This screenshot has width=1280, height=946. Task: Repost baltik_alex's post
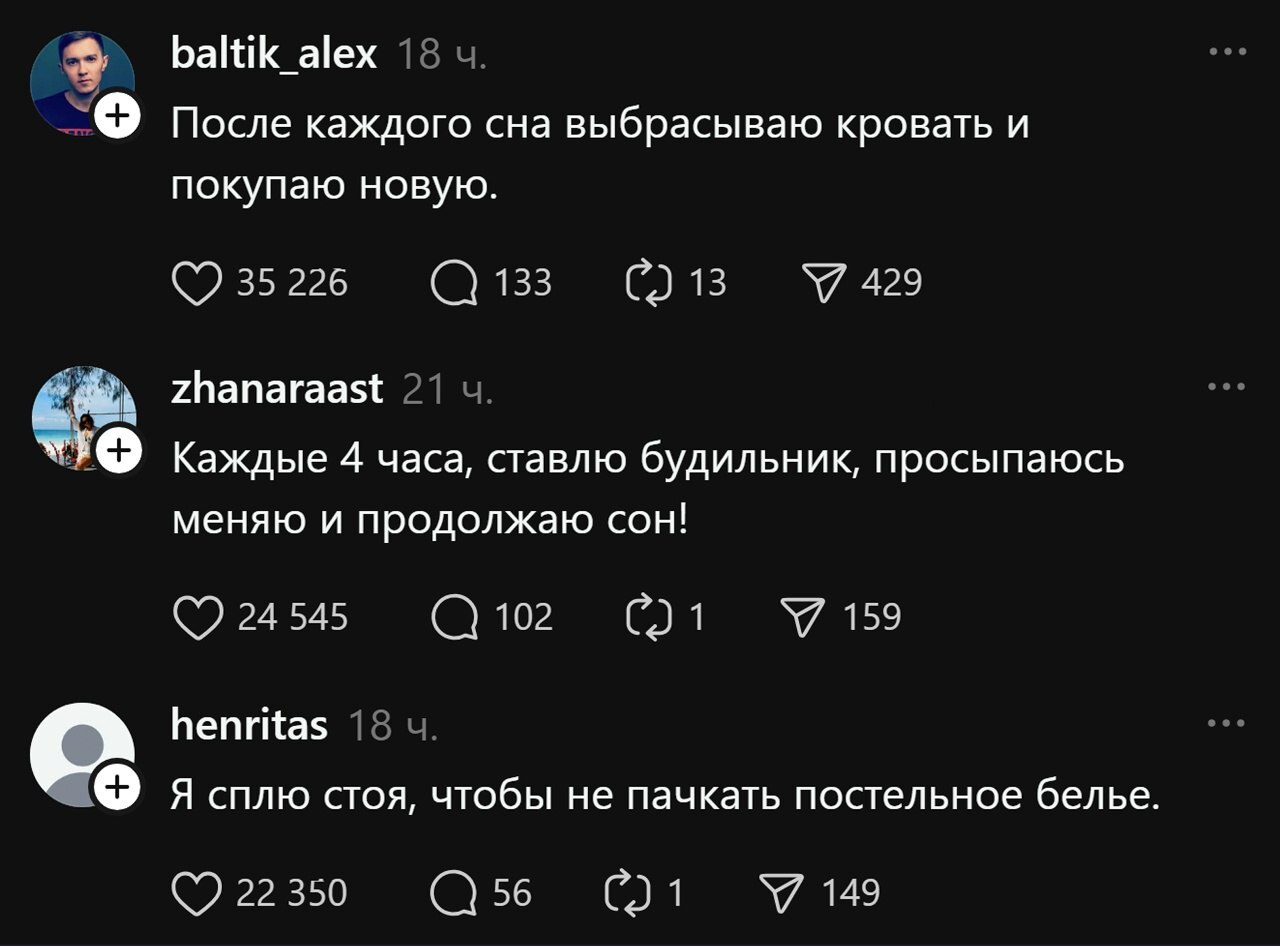click(x=646, y=284)
